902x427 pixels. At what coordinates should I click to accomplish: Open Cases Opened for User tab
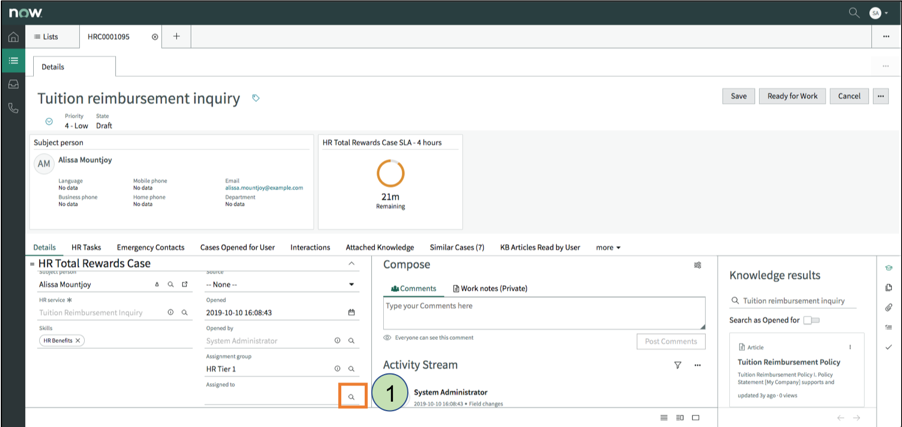tap(238, 247)
